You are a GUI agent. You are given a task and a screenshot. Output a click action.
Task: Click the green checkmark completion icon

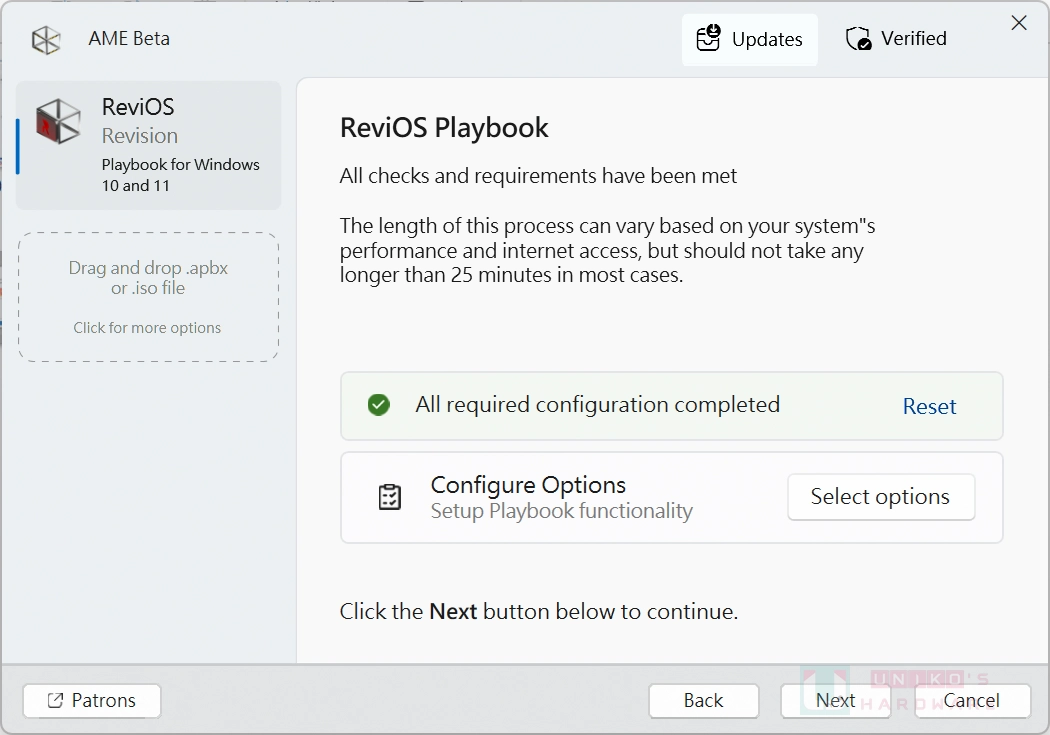point(378,405)
